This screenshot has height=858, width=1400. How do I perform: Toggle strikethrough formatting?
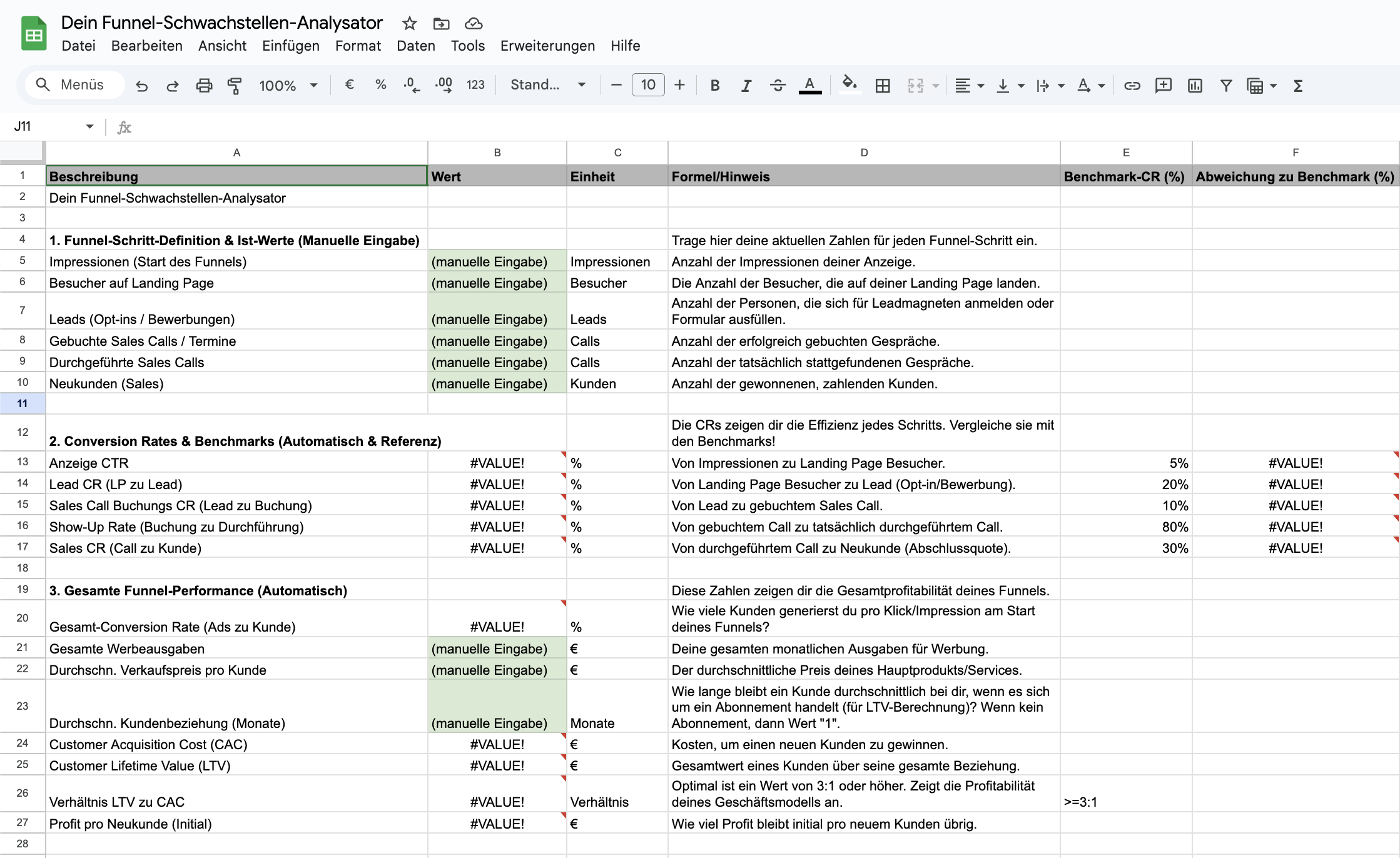(x=778, y=86)
